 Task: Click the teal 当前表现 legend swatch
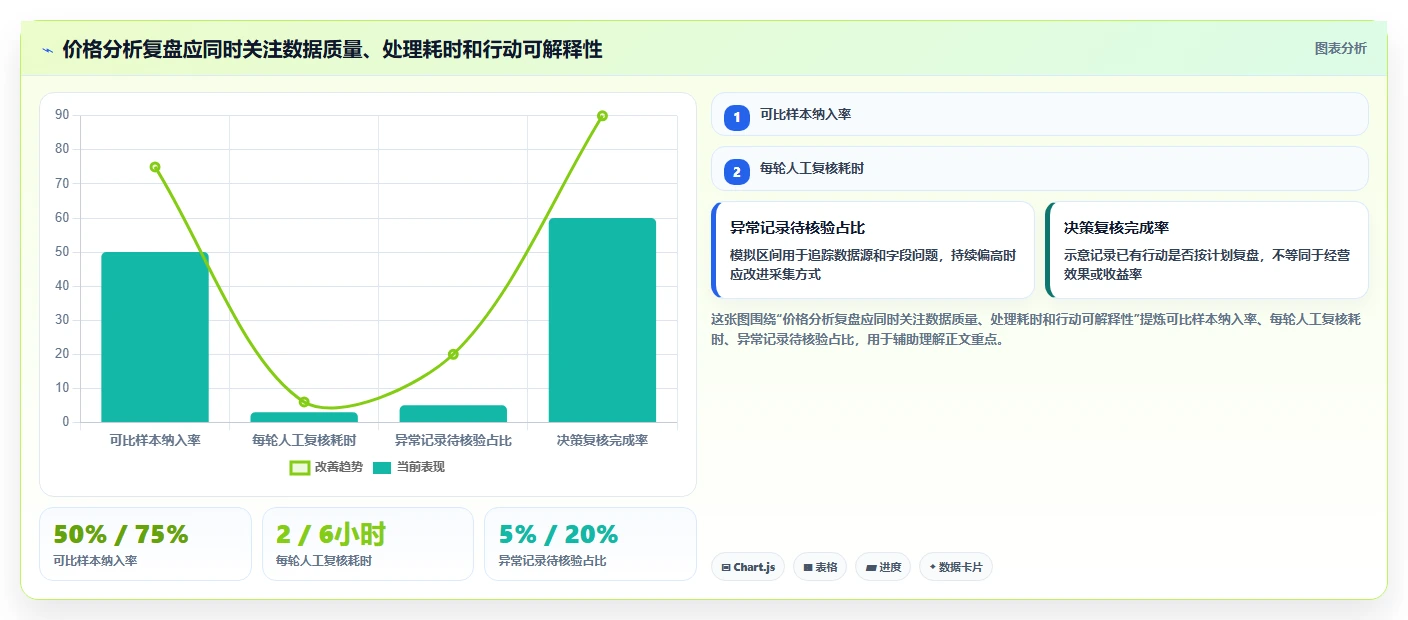[382, 467]
